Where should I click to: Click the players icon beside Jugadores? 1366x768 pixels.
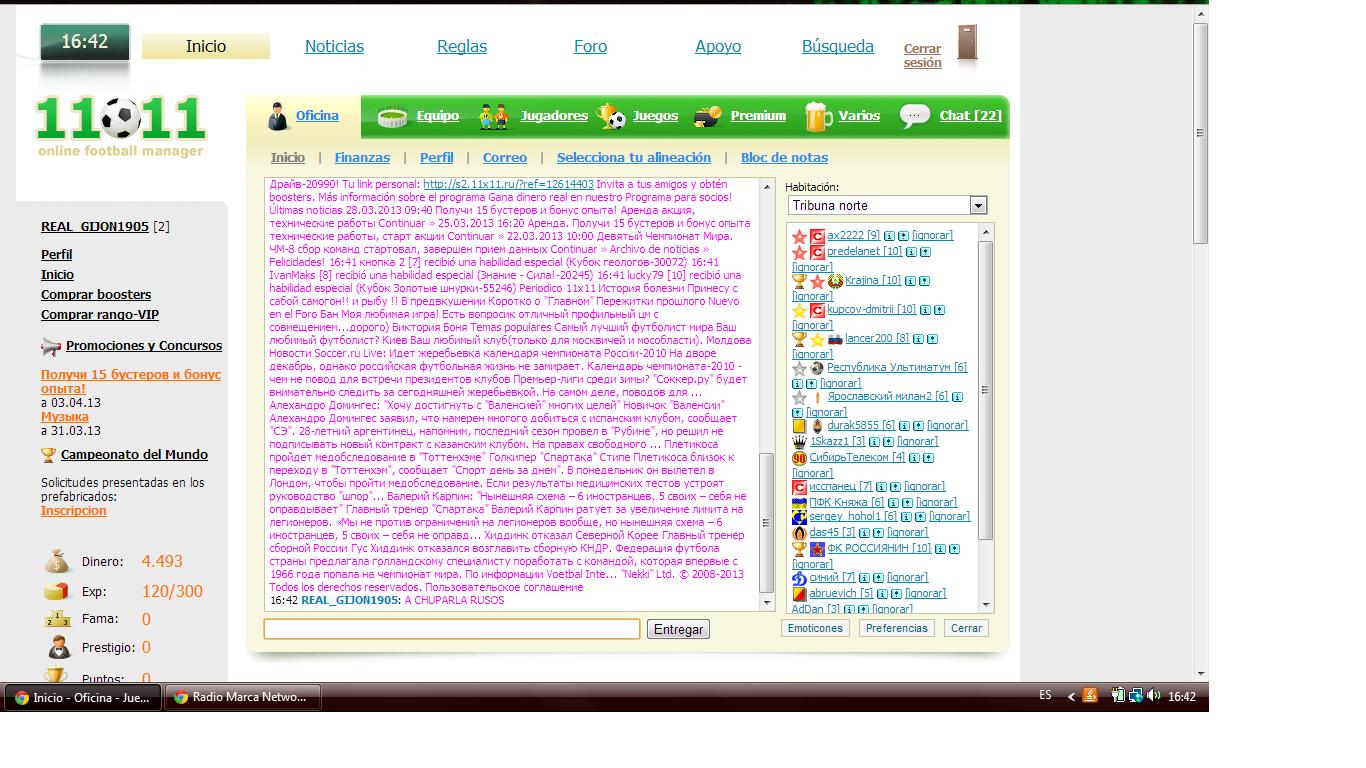click(x=494, y=117)
